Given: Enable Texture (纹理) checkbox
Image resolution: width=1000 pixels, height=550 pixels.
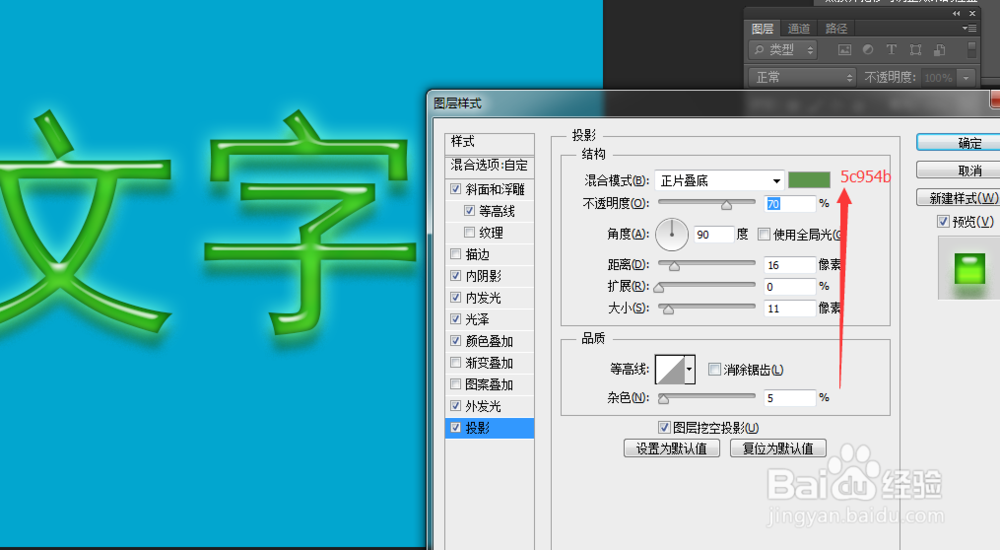Looking at the screenshot, I should (x=469, y=232).
